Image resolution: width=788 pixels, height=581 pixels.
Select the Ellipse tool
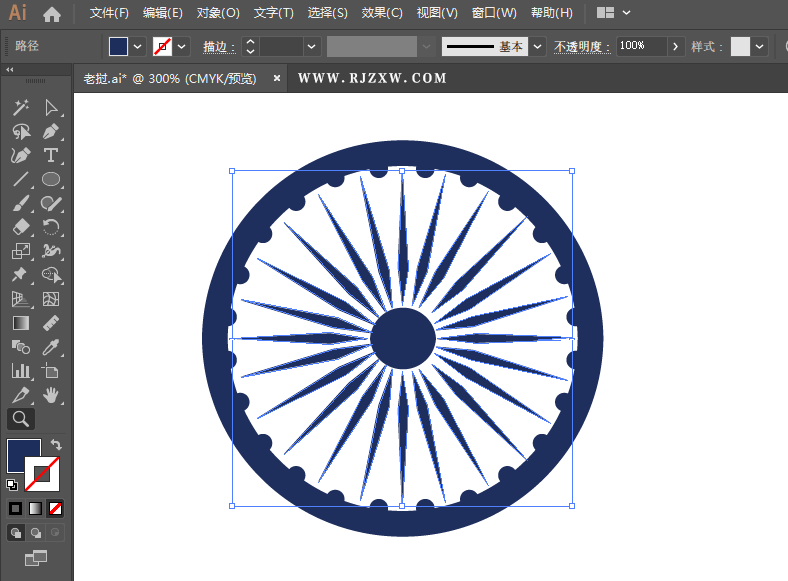pyautogui.click(x=51, y=180)
